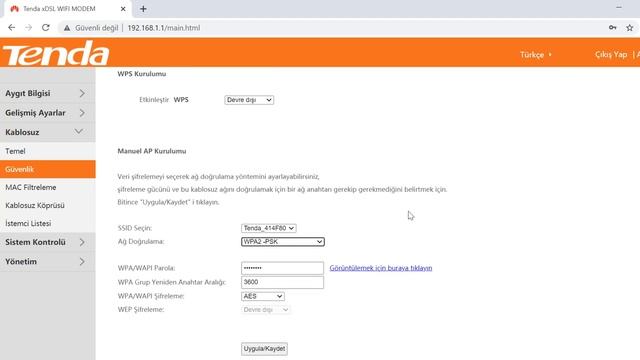Open saved passwords key icon

[x=613, y=28]
